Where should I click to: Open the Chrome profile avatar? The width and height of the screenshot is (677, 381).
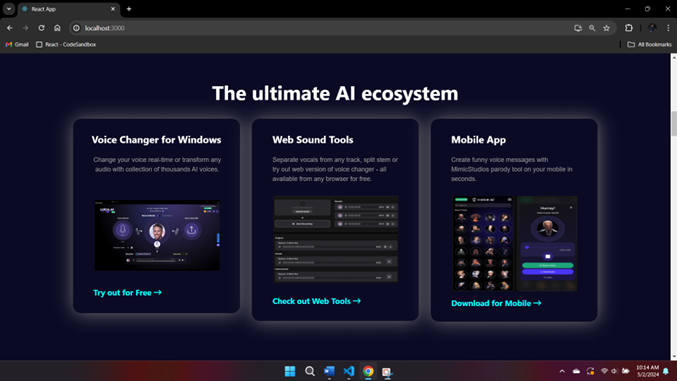pyautogui.click(x=652, y=28)
